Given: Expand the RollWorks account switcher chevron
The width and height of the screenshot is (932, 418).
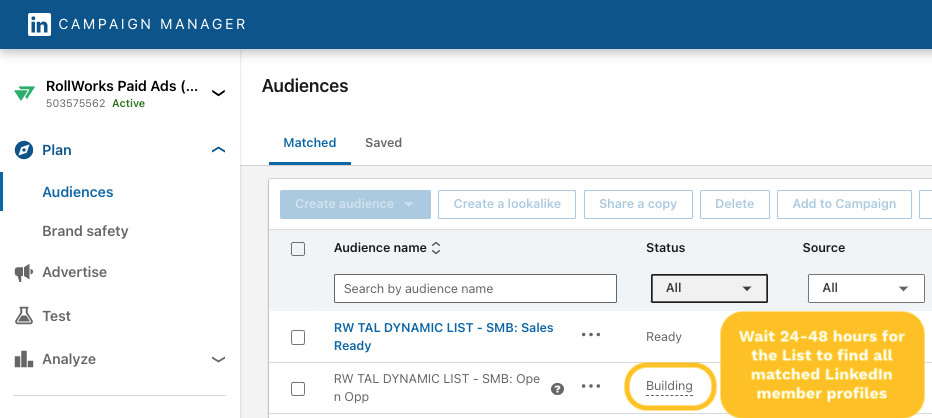Looking at the screenshot, I should [218, 93].
